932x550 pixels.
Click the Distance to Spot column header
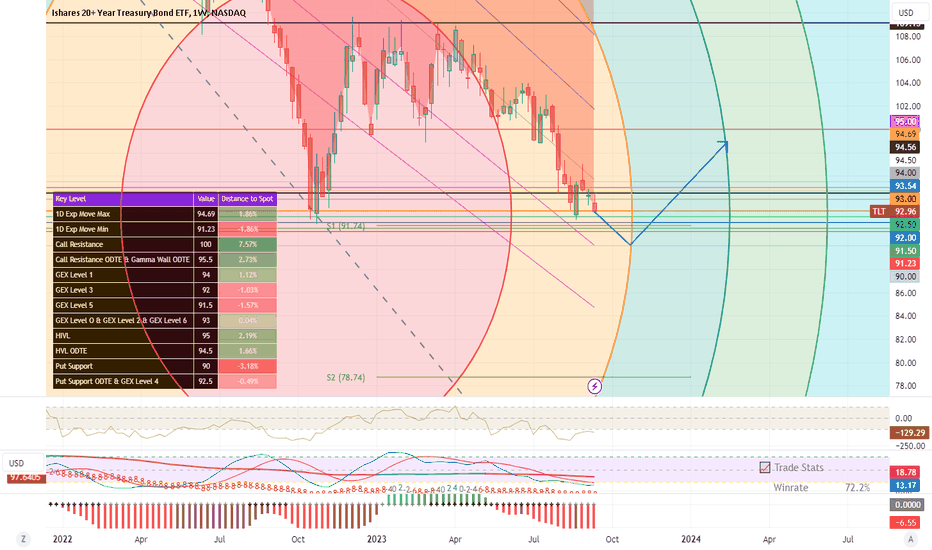[247, 199]
